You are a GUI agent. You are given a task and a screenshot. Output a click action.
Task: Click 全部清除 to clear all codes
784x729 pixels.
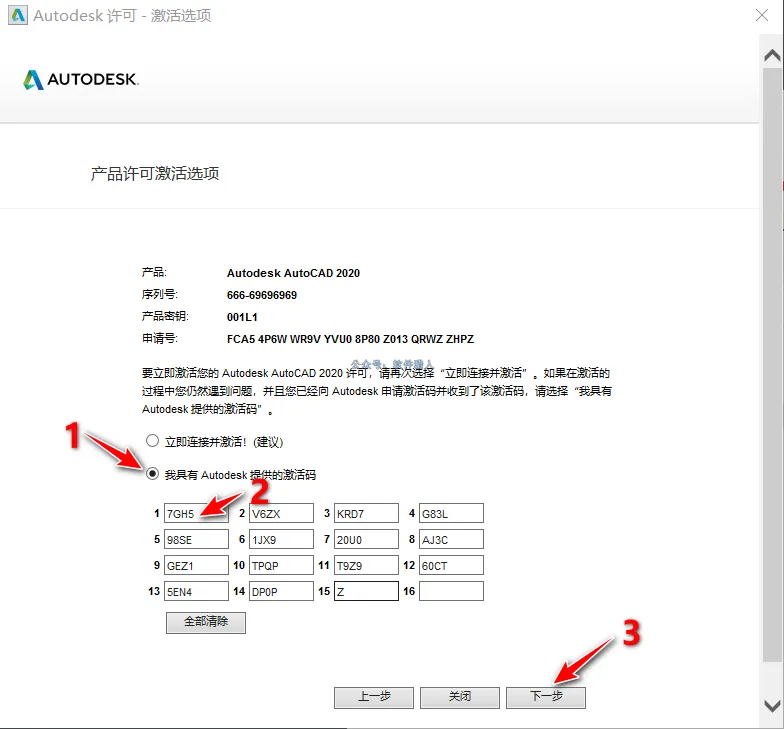coord(206,622)
